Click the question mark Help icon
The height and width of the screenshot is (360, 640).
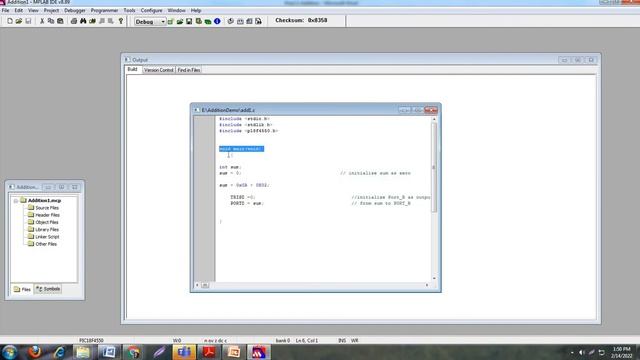(x=121, y=21)
